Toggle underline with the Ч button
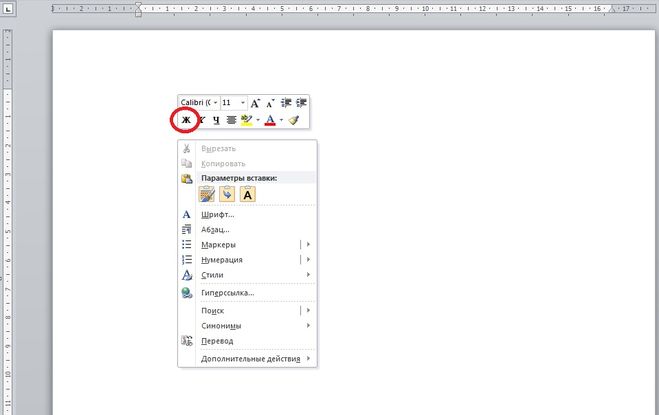 point(216,120)
